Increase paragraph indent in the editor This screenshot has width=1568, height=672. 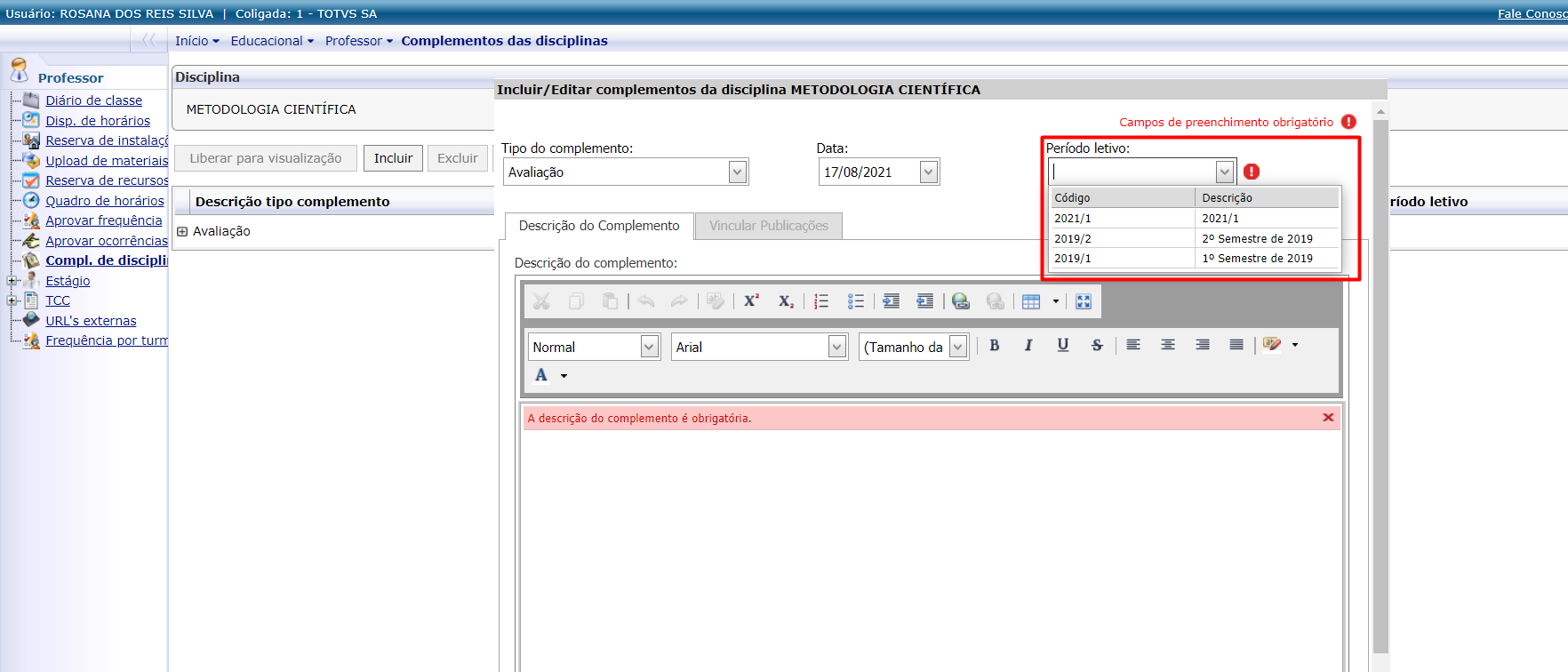[x=891, y=301]
